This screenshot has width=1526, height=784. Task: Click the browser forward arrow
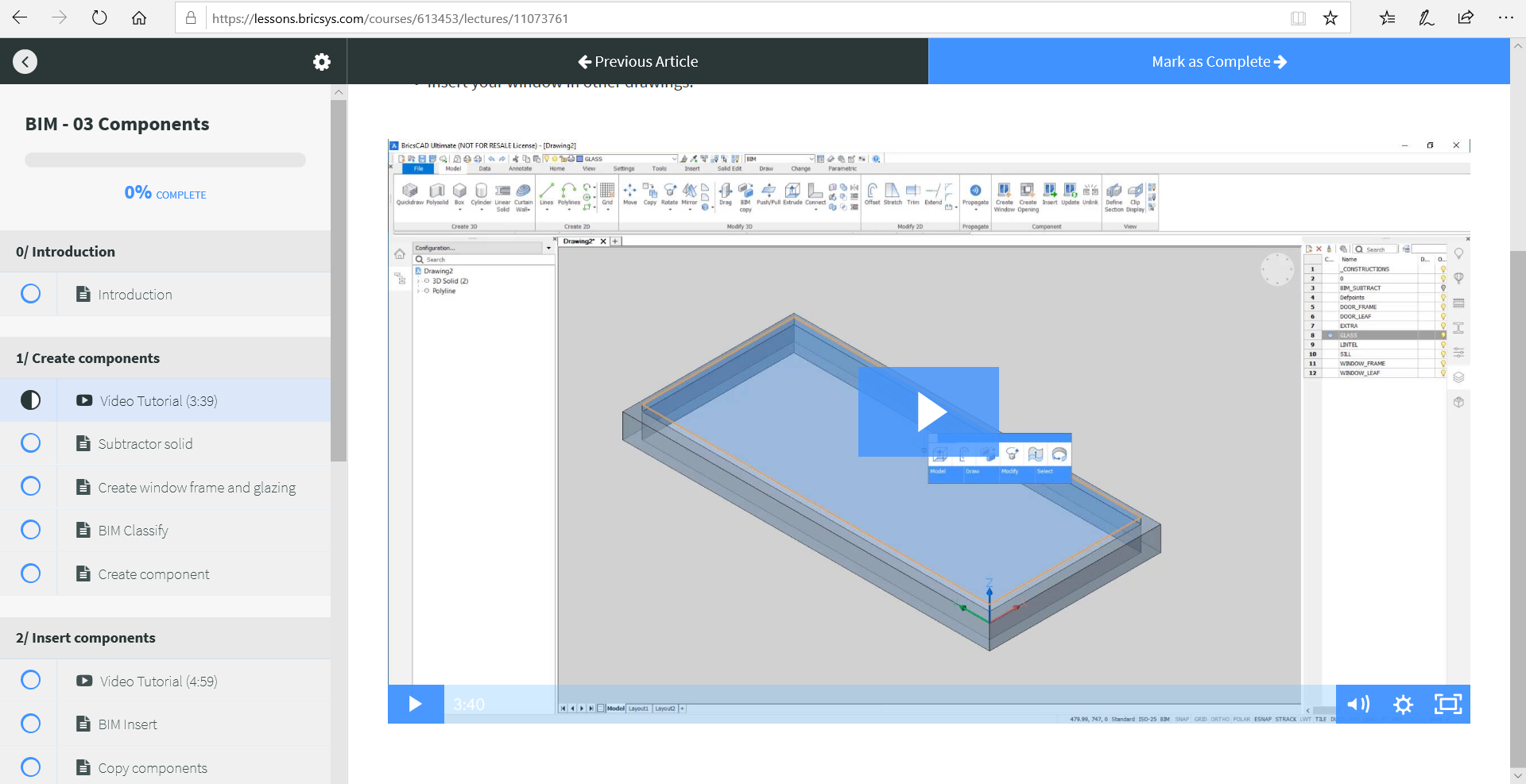[60, 17]
